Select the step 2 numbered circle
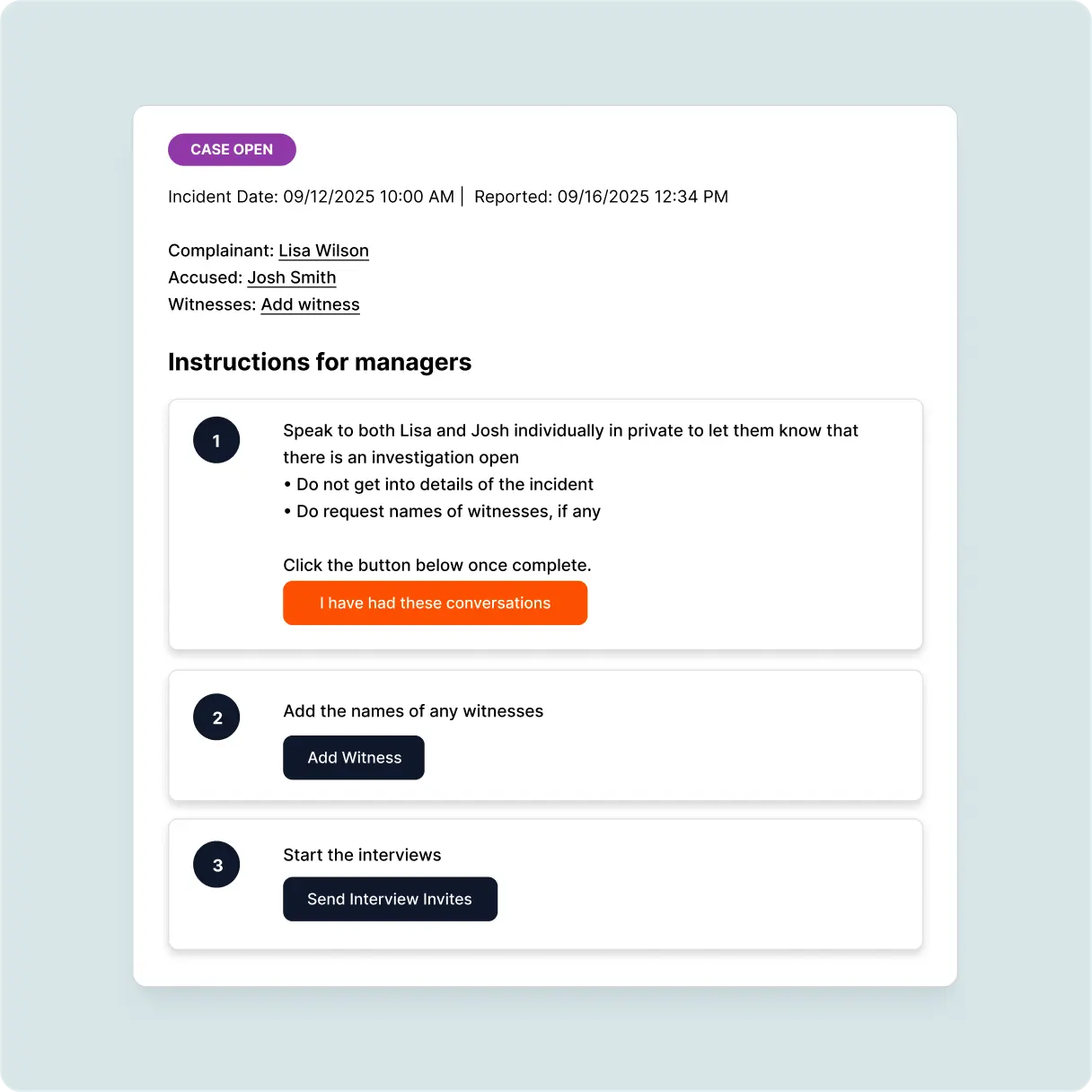 pos(216,717)
